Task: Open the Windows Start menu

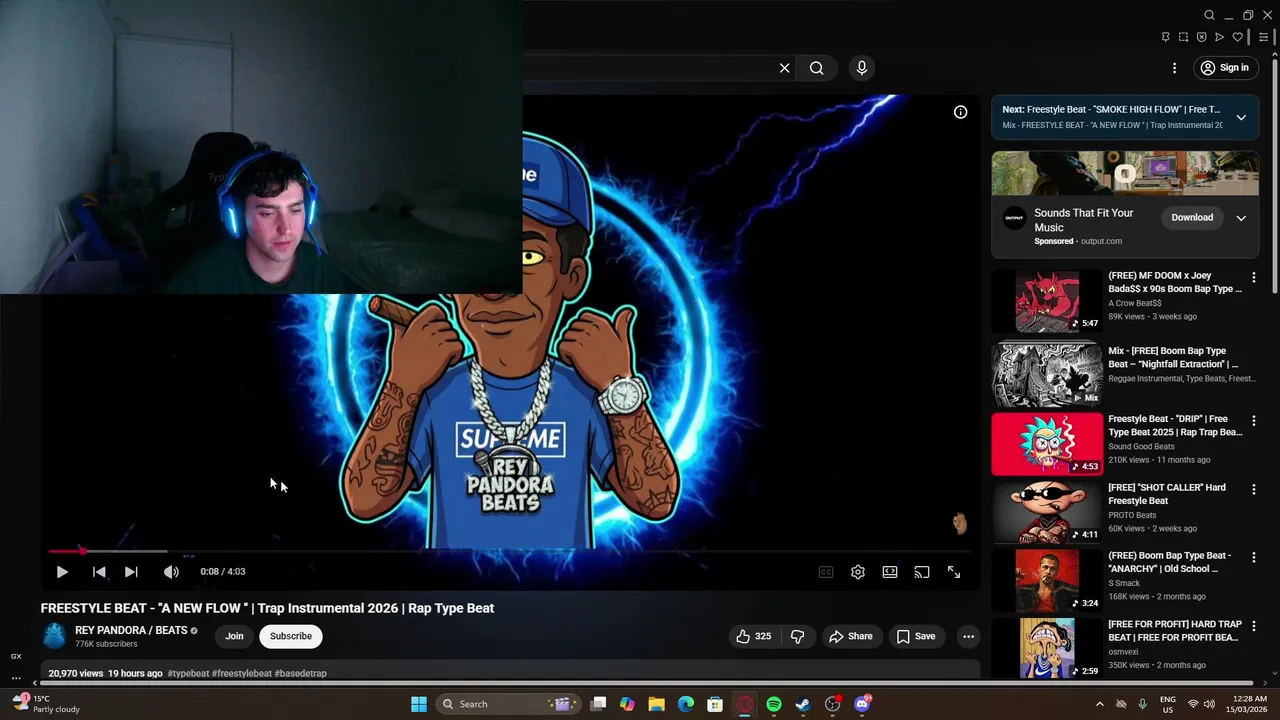Action: [419, 704]
